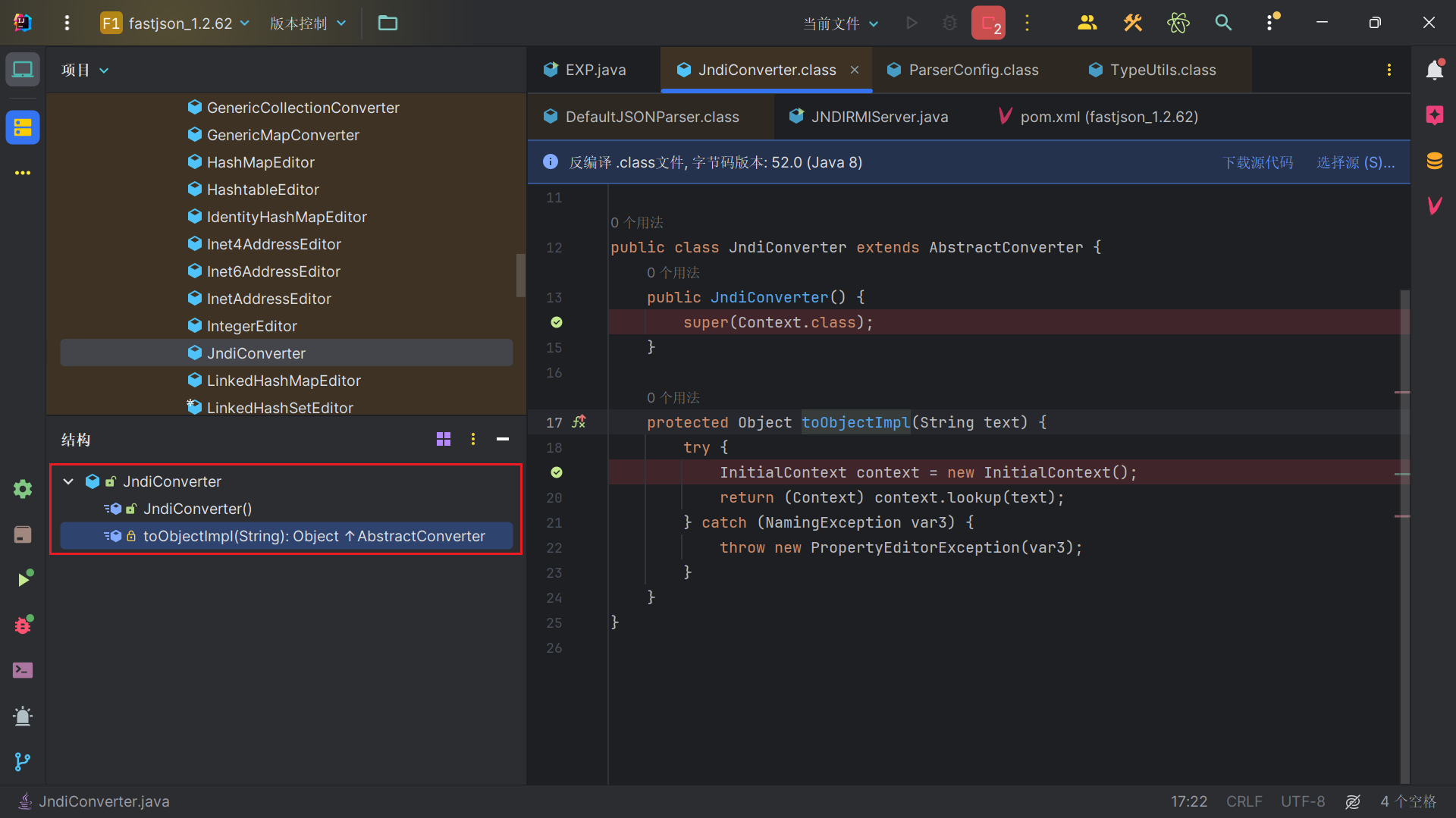The height and width of the screenshot is (818, 1456).
Task: Open the fastjson_1.2.62 project dropdown
Action: click(x=175, y=23)
